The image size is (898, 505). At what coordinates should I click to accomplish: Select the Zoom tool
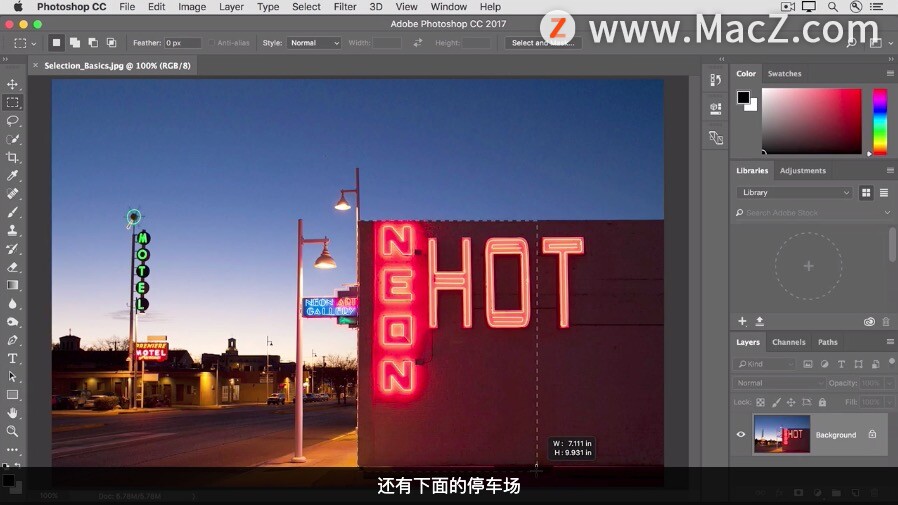pos(12,431)
